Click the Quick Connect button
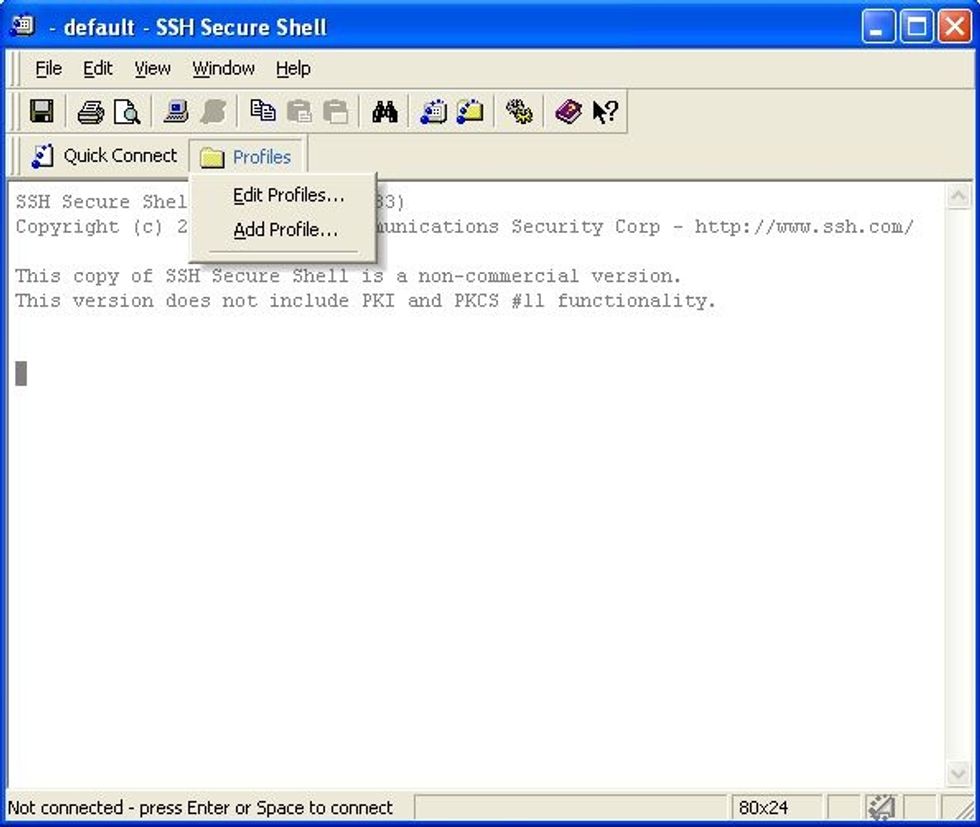 pyautogui.click(x=104, y=156)
